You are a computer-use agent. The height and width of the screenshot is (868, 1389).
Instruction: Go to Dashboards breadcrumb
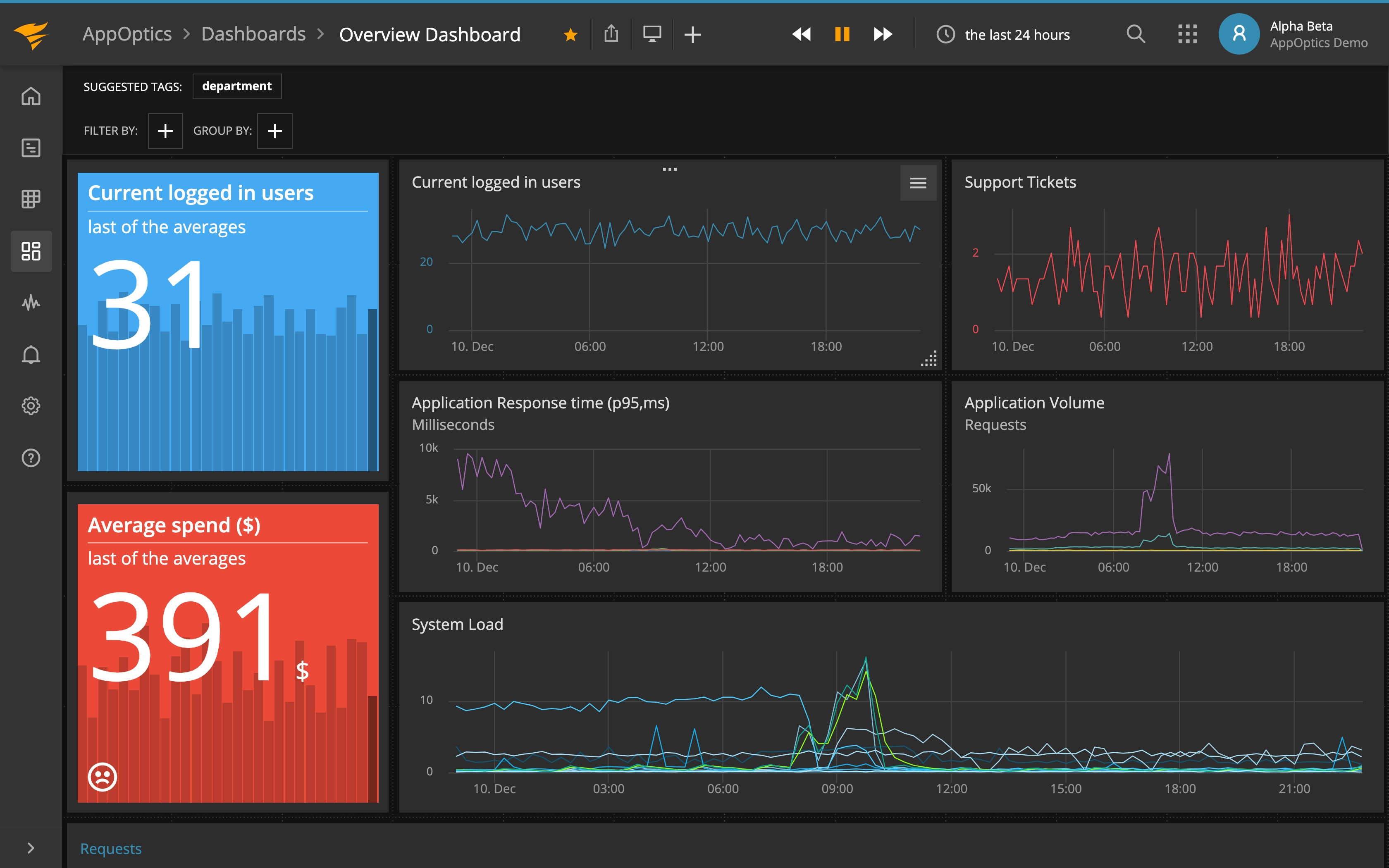[x=253, y=34]
